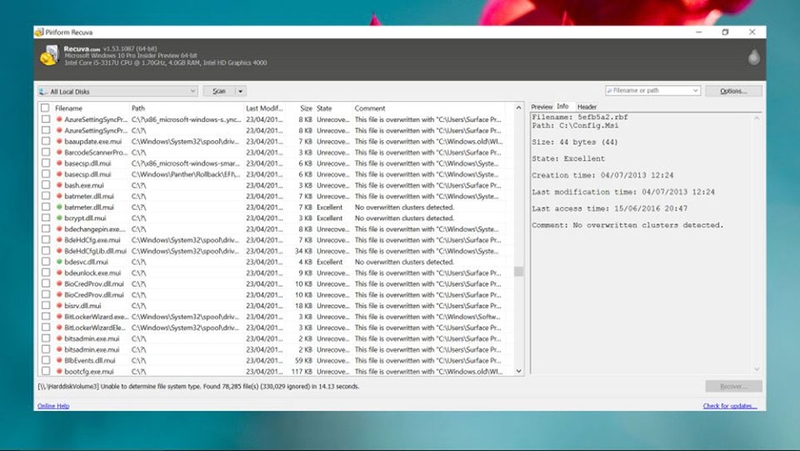Click the Recuva title bar app icon

pos(39,32)
